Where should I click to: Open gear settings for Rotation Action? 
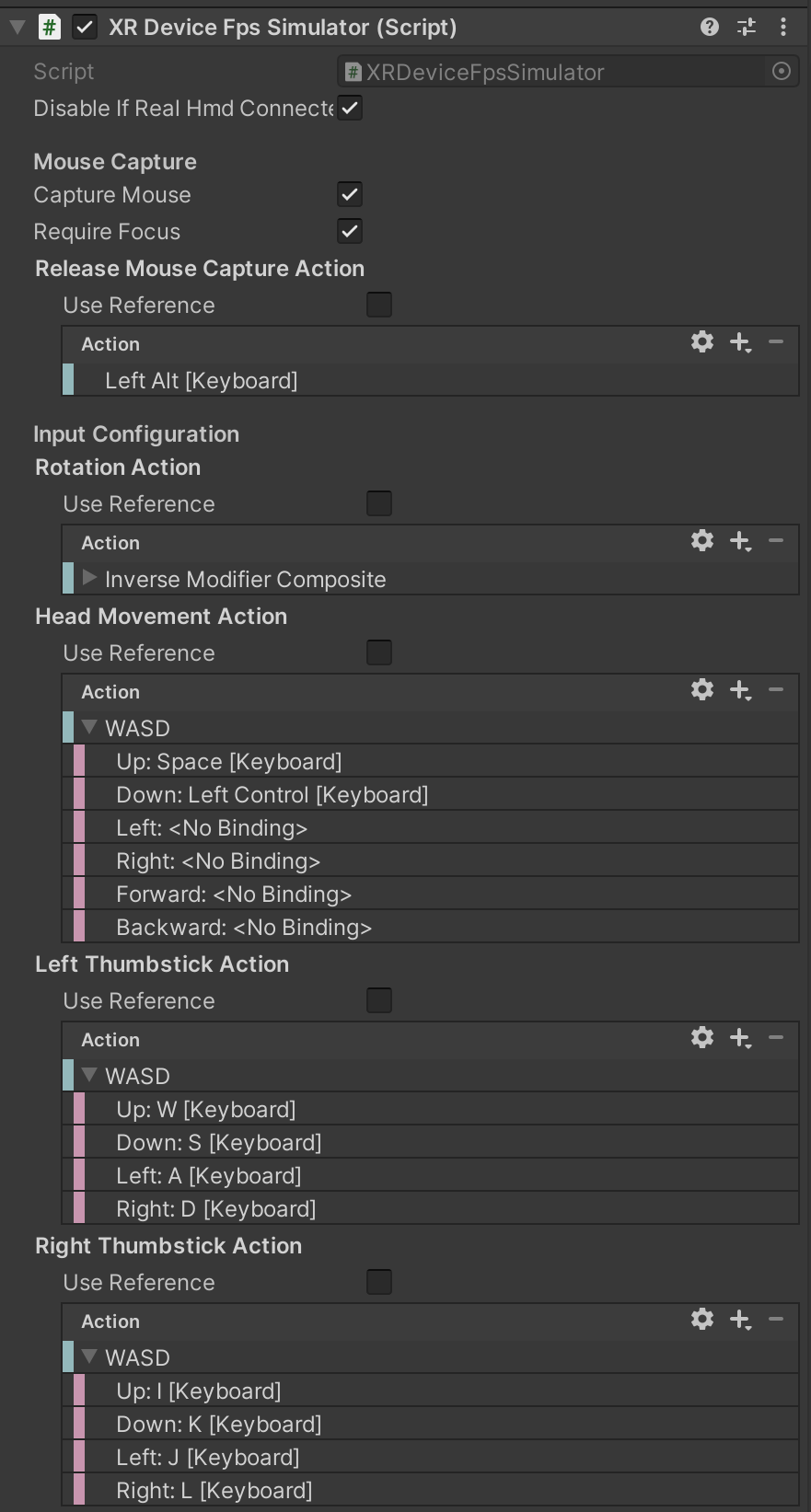coord(702,540)
